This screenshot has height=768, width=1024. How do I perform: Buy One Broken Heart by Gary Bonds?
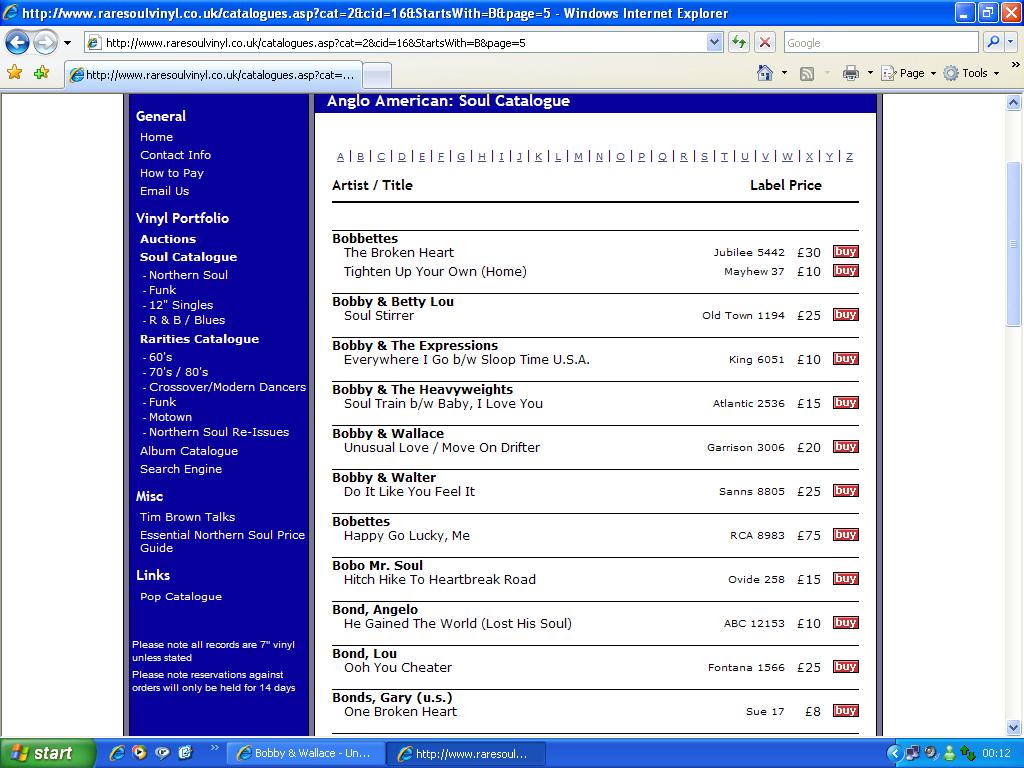click(845, 711)
